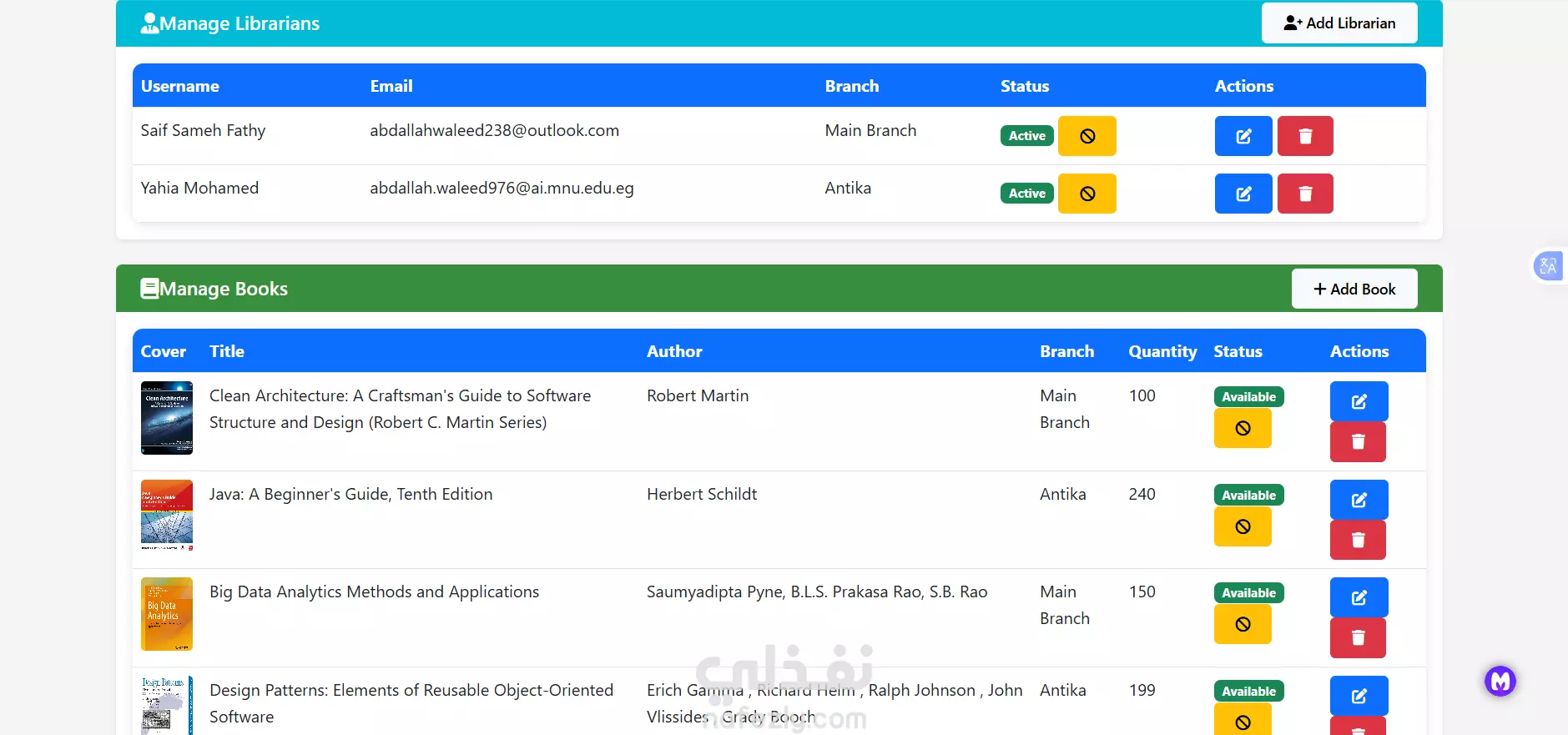This screenshot has width=1568, height=735.
Task: Click author Robert Martin
Action: [x=698, y=396]
